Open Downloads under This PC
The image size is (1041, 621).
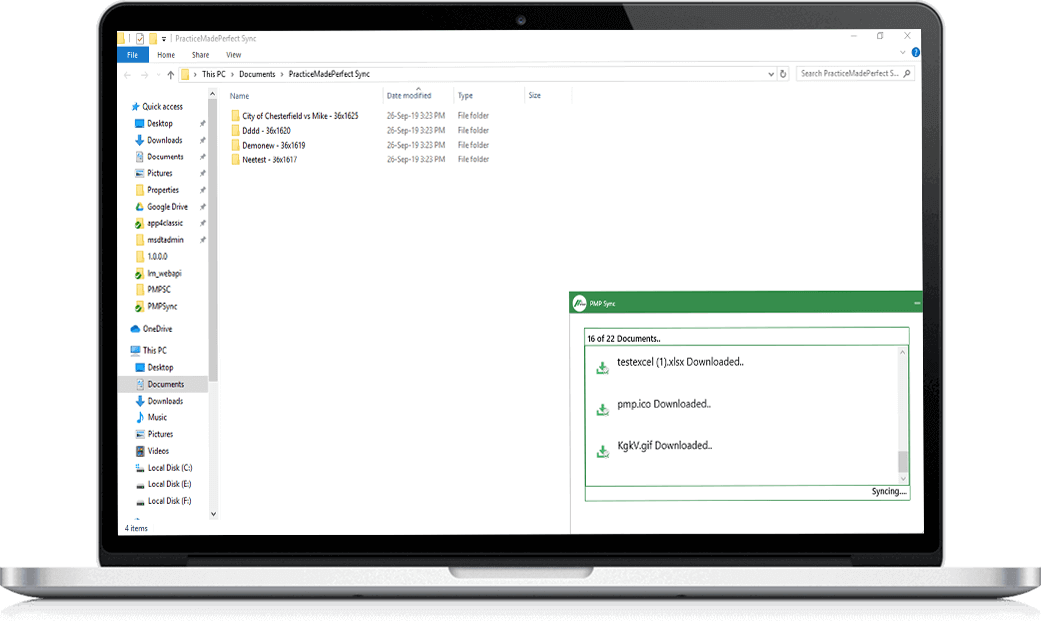pos(159,401)
